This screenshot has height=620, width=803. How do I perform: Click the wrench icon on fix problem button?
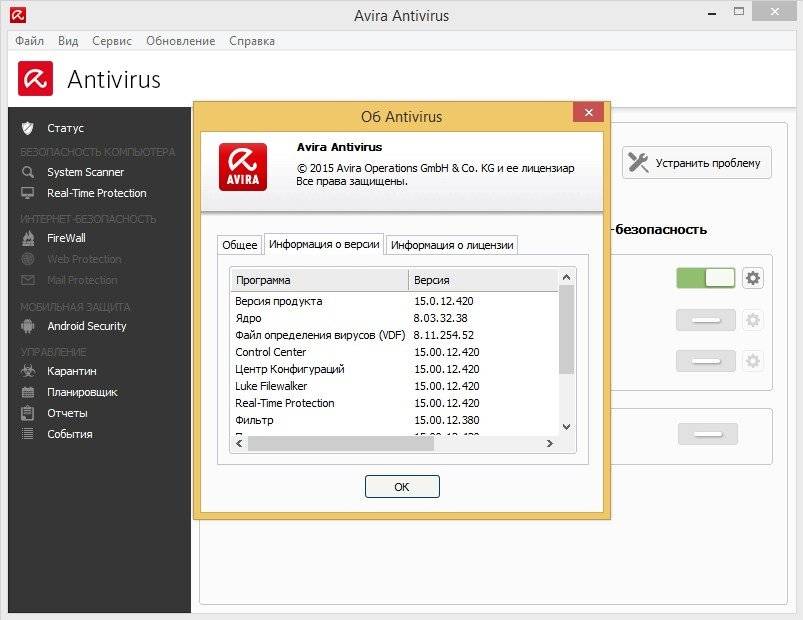click(x=638, y=163)
